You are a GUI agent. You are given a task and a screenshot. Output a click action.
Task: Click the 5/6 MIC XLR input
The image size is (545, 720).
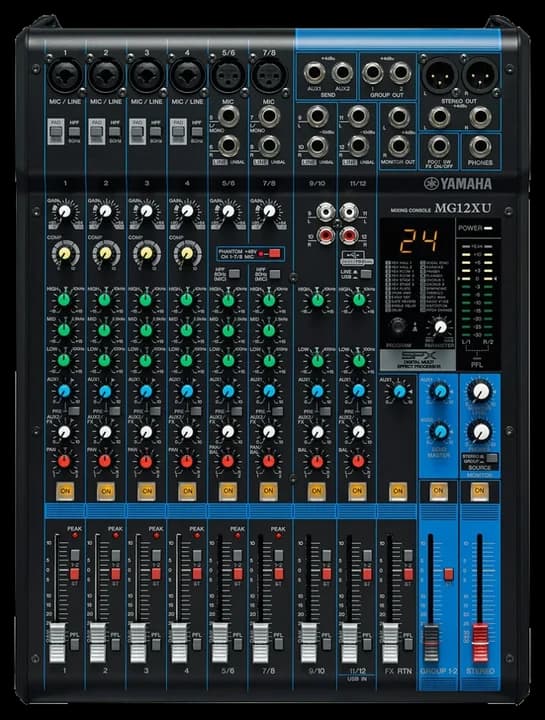[228, 75]
